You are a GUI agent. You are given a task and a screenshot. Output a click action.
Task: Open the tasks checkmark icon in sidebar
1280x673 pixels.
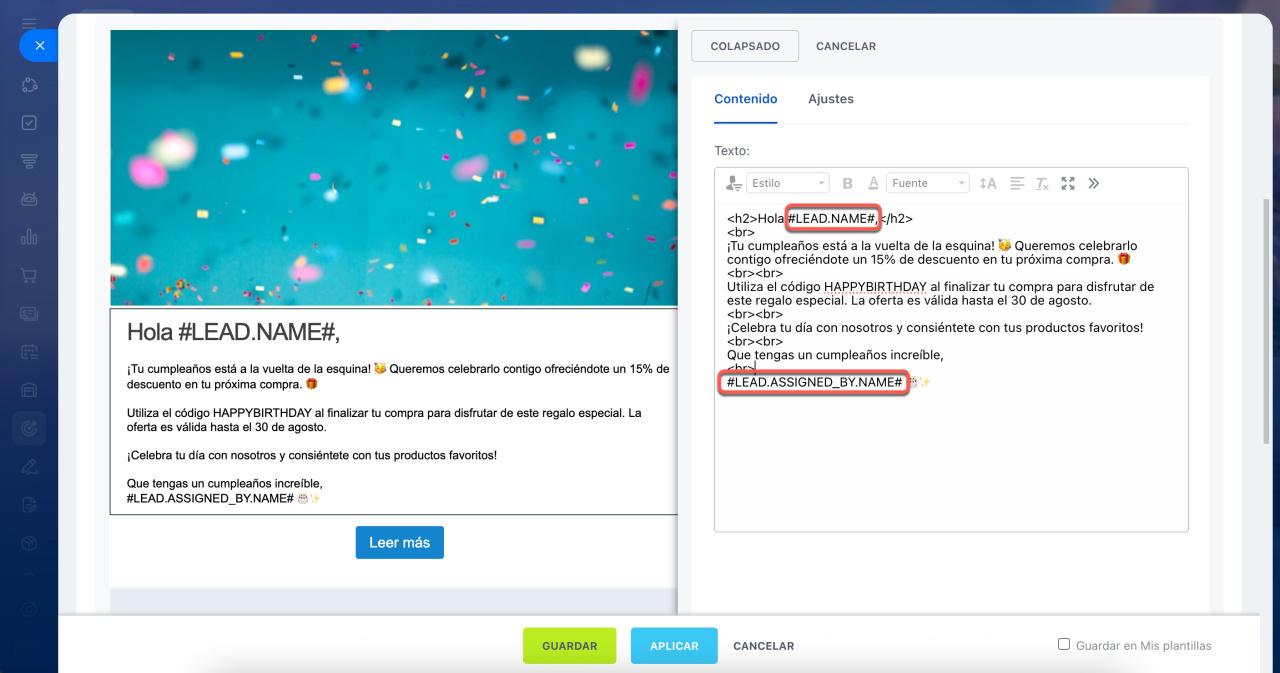(x=29, y=123)
